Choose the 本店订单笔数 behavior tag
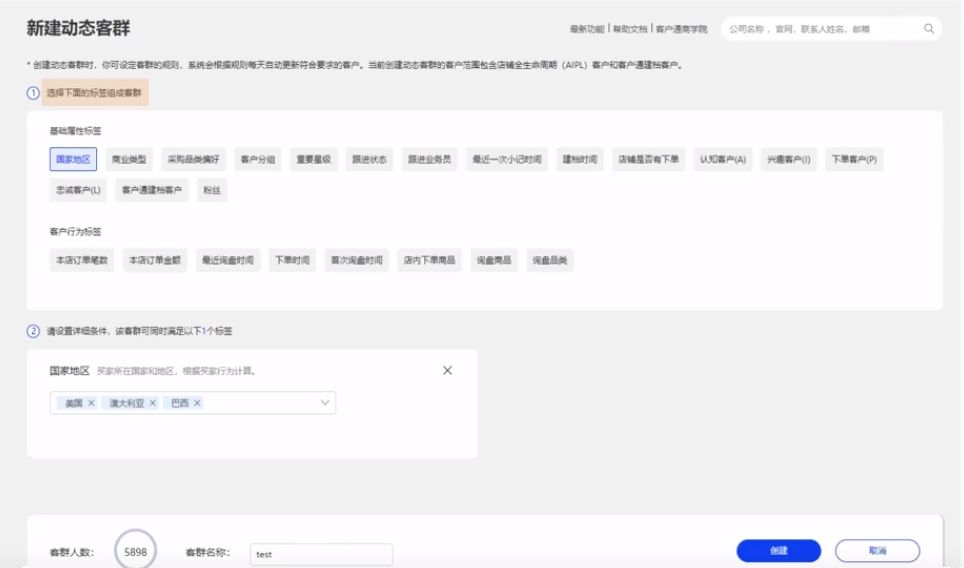964x568 pixels. 82,260
